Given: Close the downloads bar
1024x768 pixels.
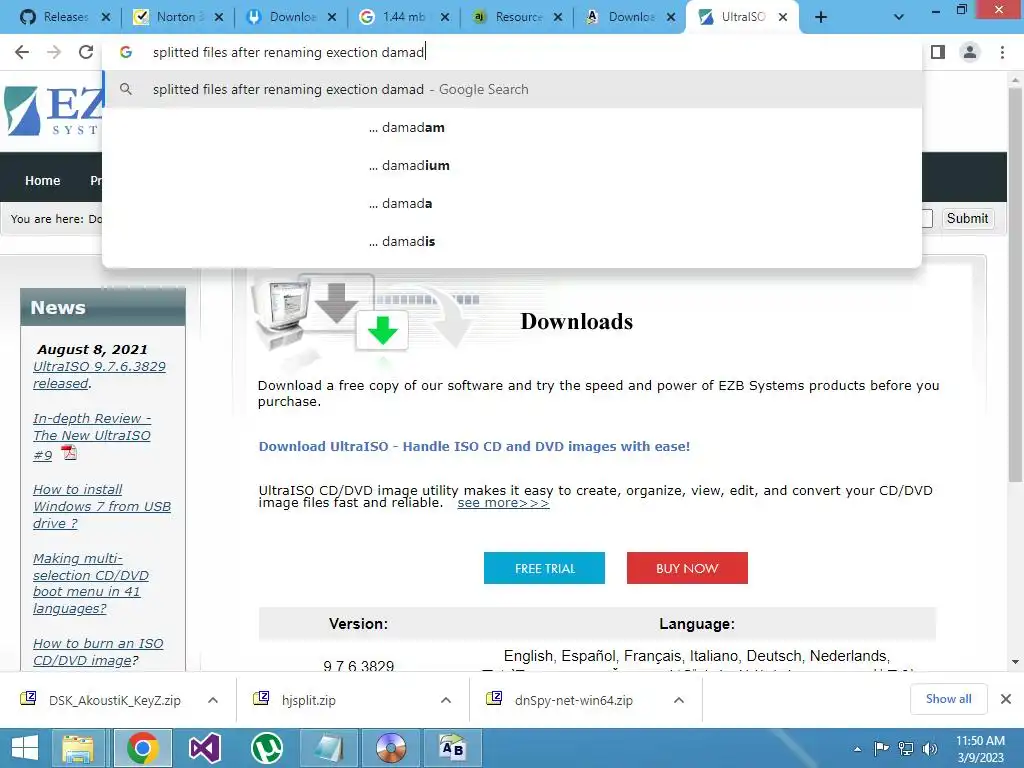Looking at the screenshot, I should click(x=1006, y=699).
